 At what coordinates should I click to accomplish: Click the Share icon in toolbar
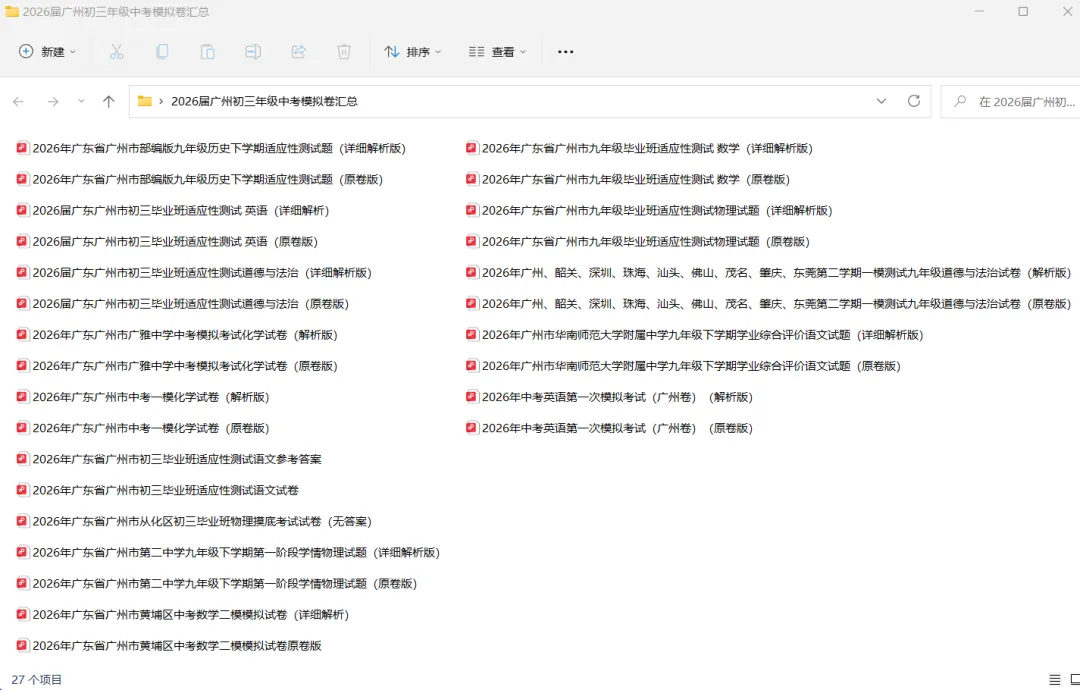(298, 52)
